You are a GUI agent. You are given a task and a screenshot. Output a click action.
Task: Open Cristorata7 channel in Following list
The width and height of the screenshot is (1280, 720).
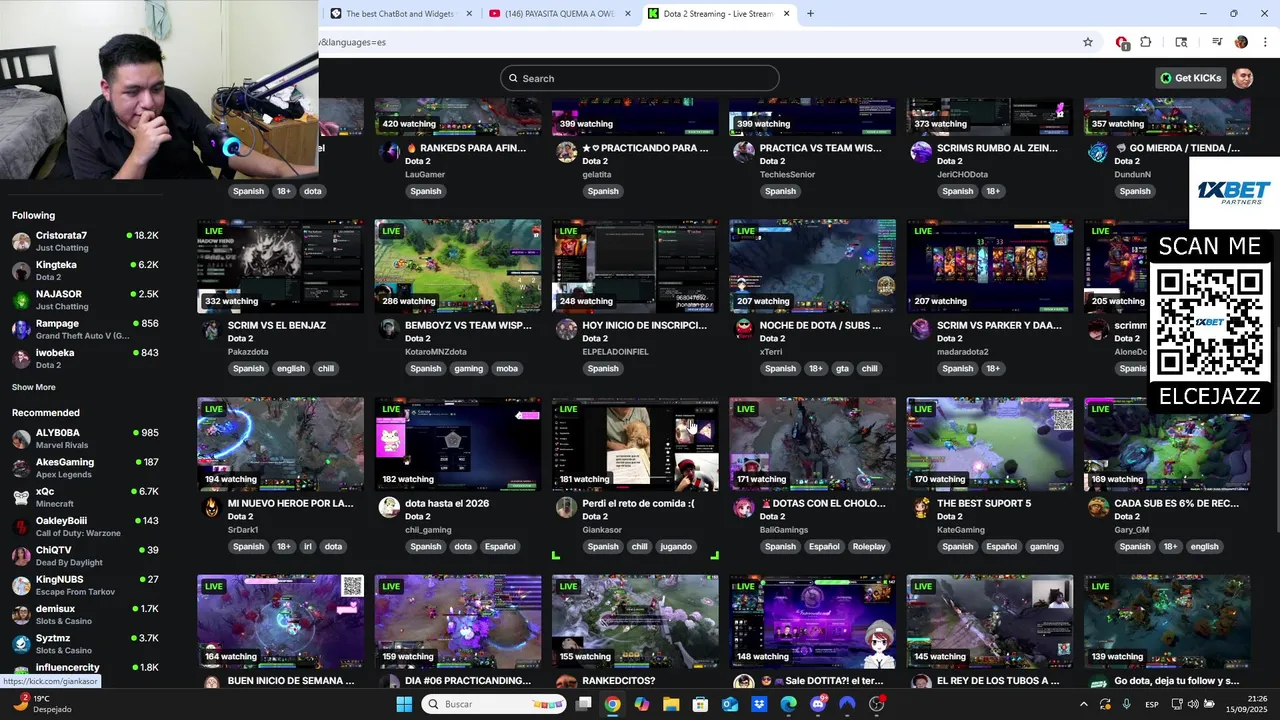click(85, 241)
